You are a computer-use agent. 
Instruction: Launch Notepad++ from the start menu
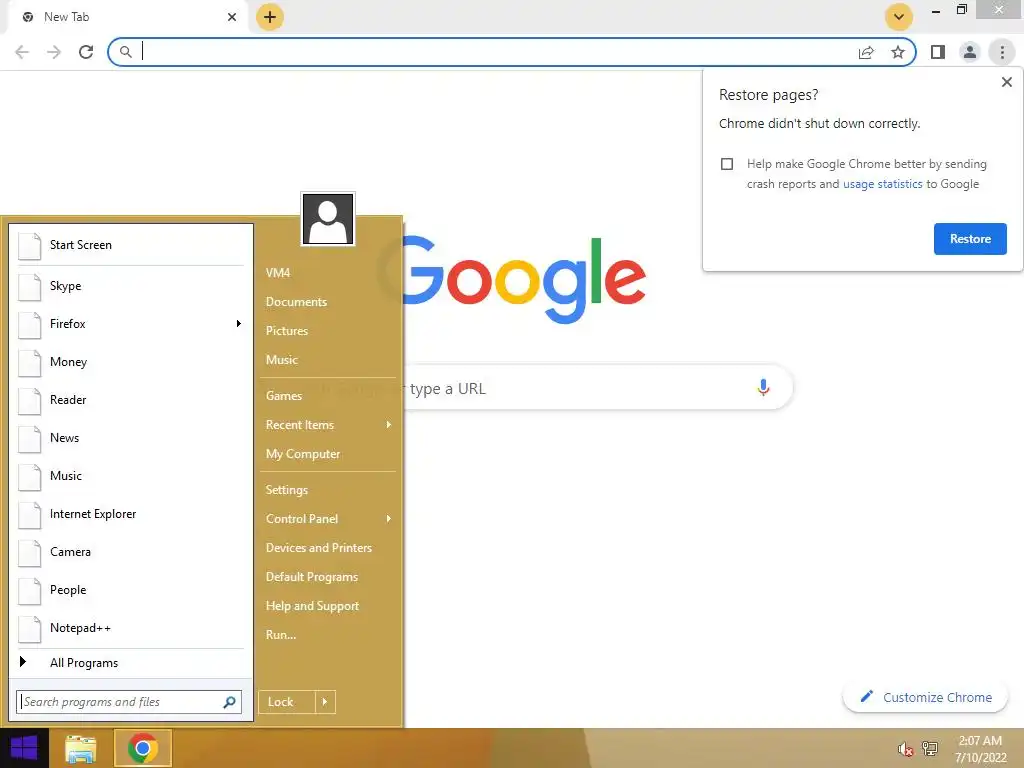pos(131,628)
